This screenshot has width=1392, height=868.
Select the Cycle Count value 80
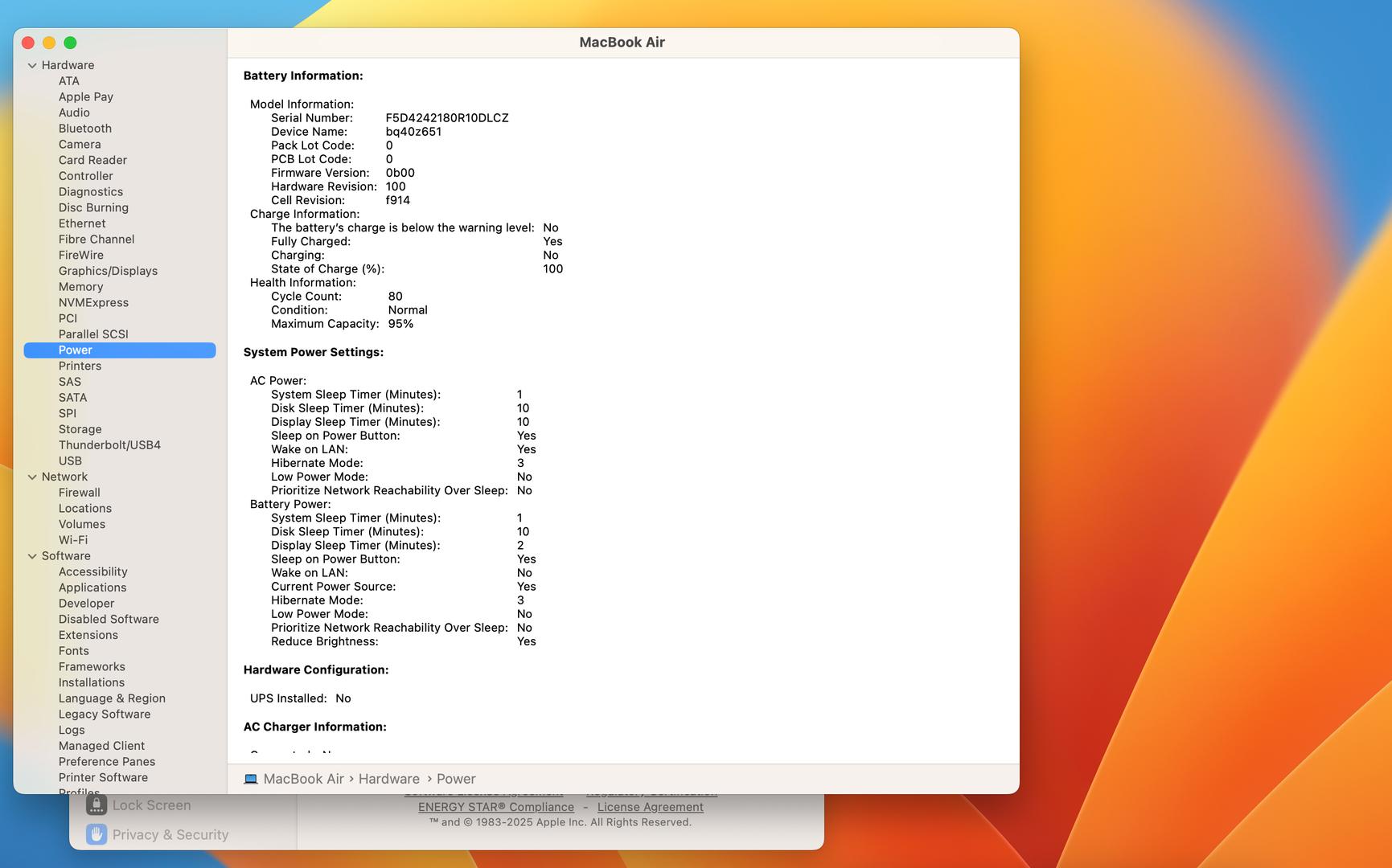[396, 297]
